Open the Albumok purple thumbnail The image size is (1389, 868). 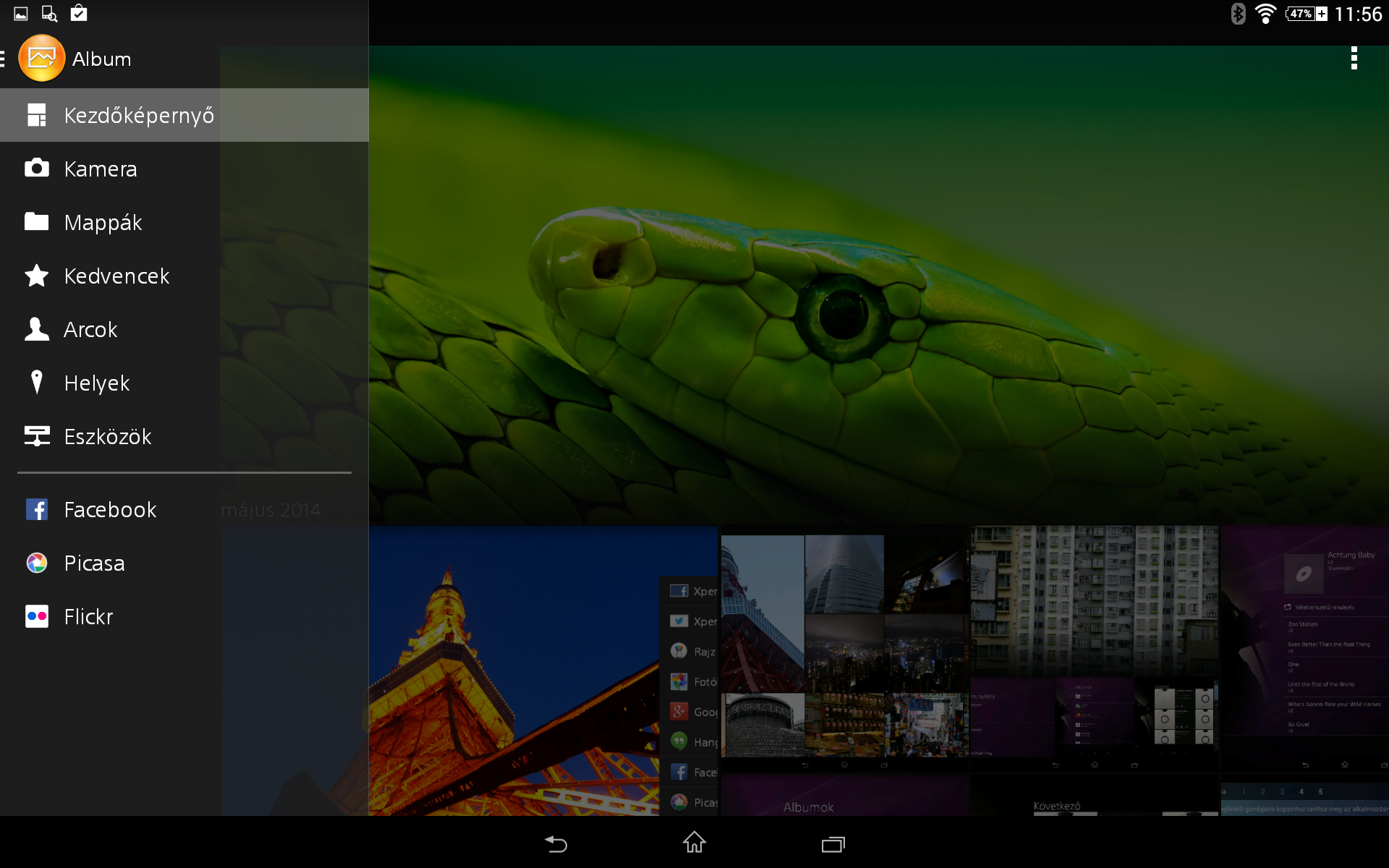[x=844, y=795]
